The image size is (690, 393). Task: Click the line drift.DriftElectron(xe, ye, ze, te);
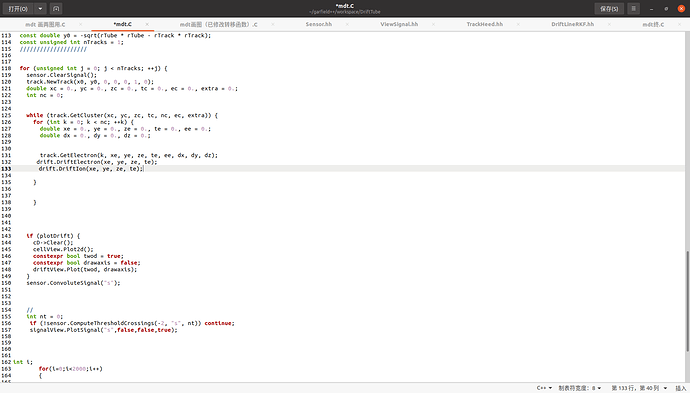[96, 162]
